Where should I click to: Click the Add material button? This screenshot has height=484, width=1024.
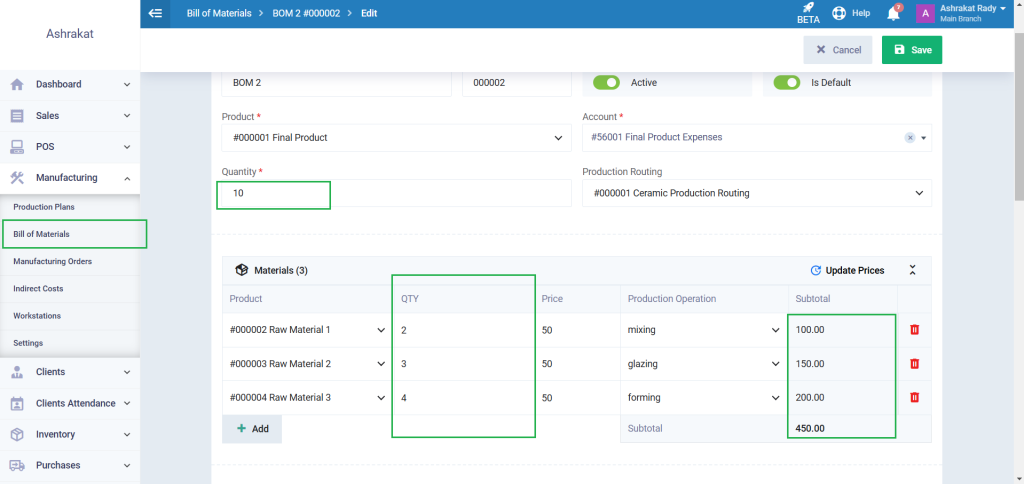(252, 429)
